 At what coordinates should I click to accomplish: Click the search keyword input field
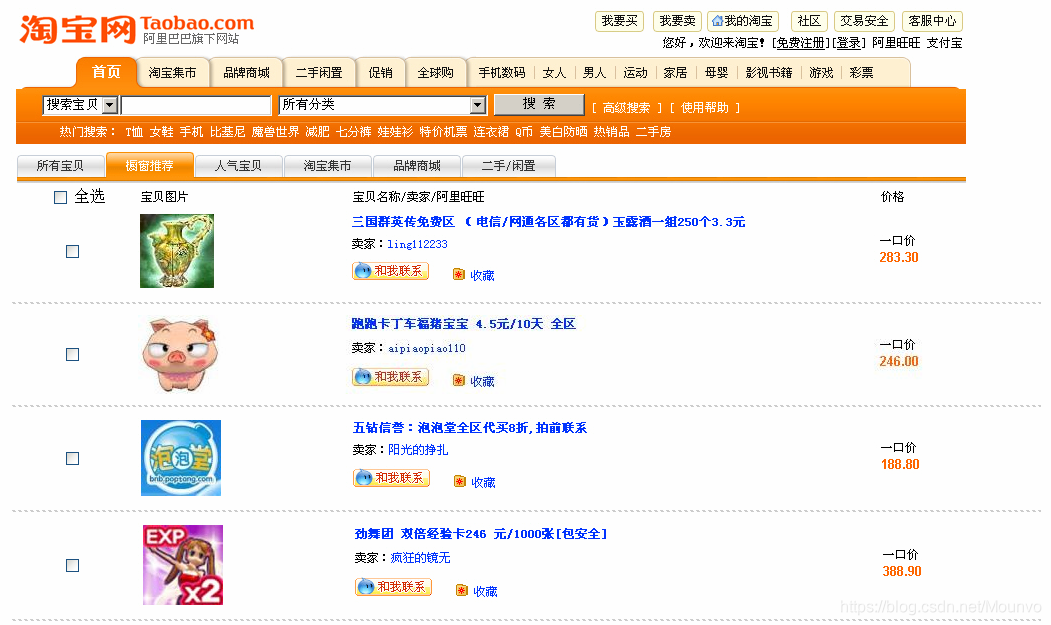(196, 105)
